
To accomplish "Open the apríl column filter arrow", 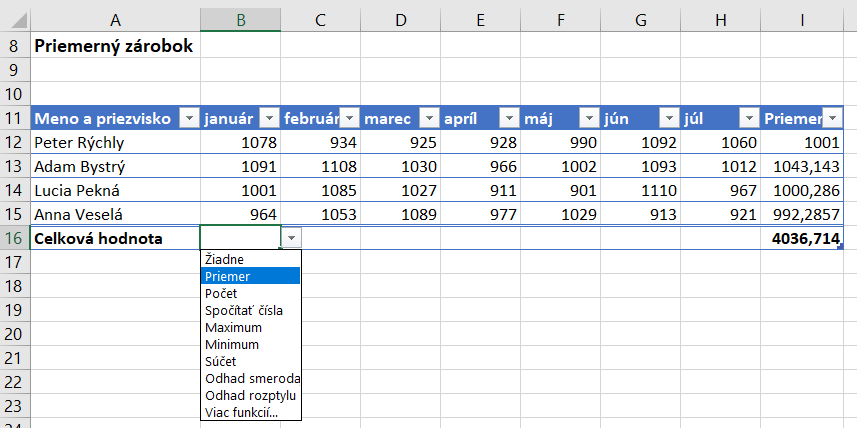I will click(x=509, y=118).
